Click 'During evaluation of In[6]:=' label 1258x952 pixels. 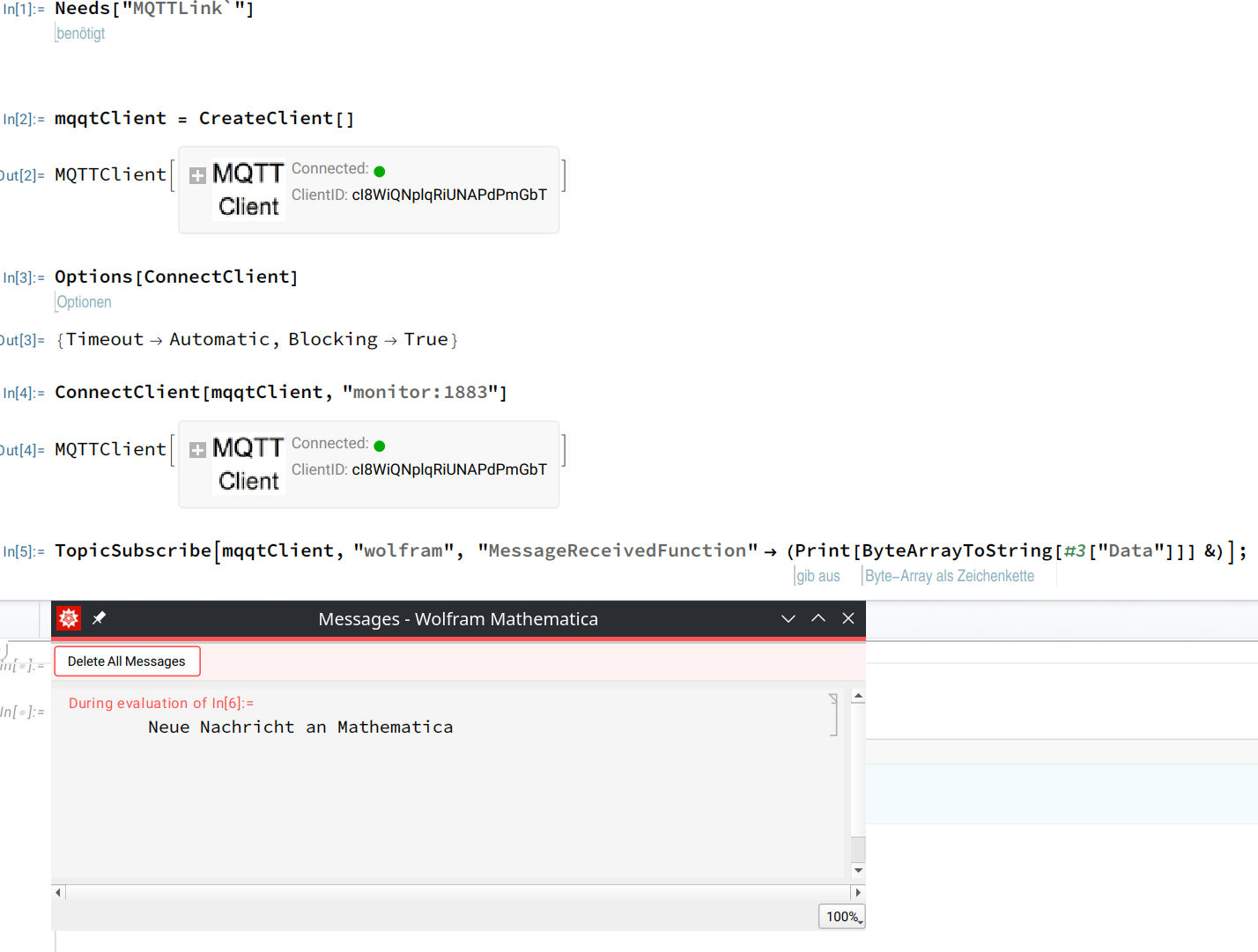pos(161,703)
